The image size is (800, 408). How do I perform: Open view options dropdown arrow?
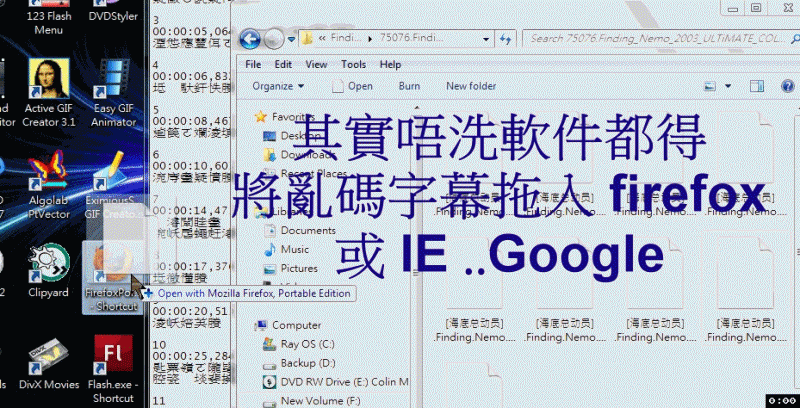point(728,86)
